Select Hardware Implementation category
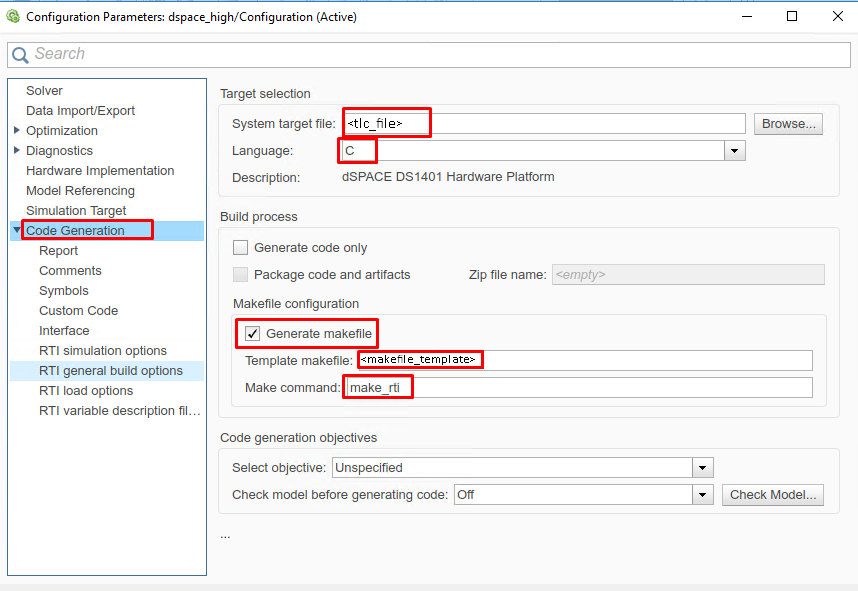858x591 pixels. point(100,171)
